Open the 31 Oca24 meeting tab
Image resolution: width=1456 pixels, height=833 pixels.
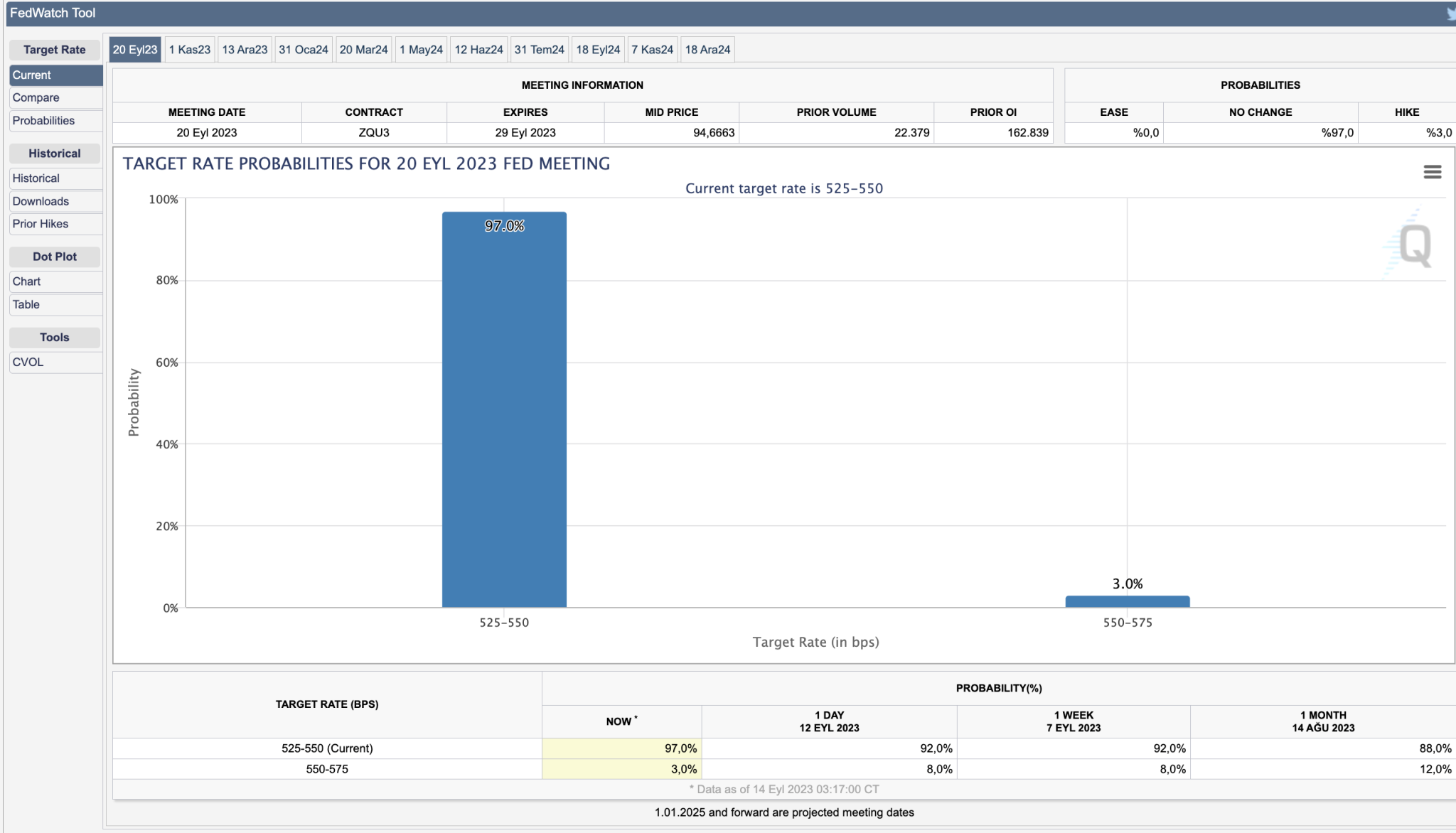pos(304,50)
